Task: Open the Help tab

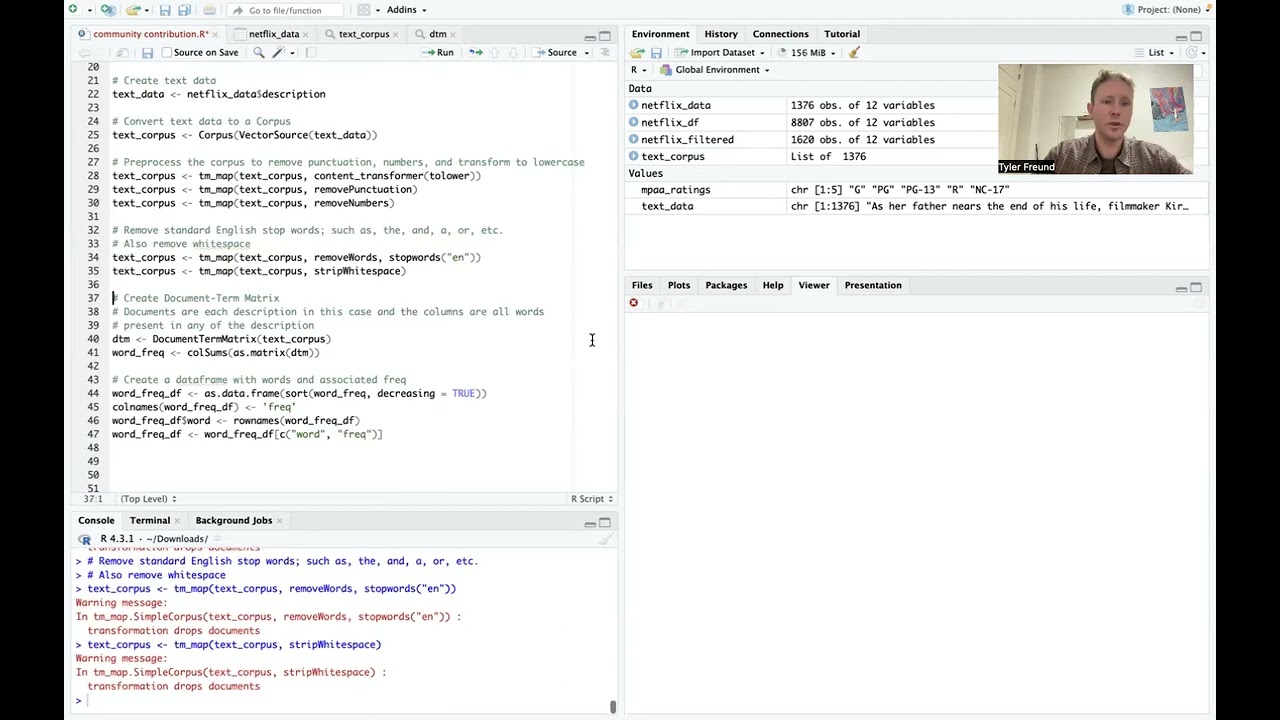Action: (773, 285)
